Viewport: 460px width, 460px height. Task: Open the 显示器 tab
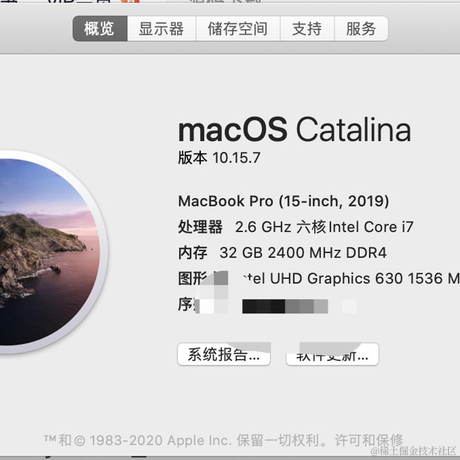pyautogui.click(x=162, y=29)
